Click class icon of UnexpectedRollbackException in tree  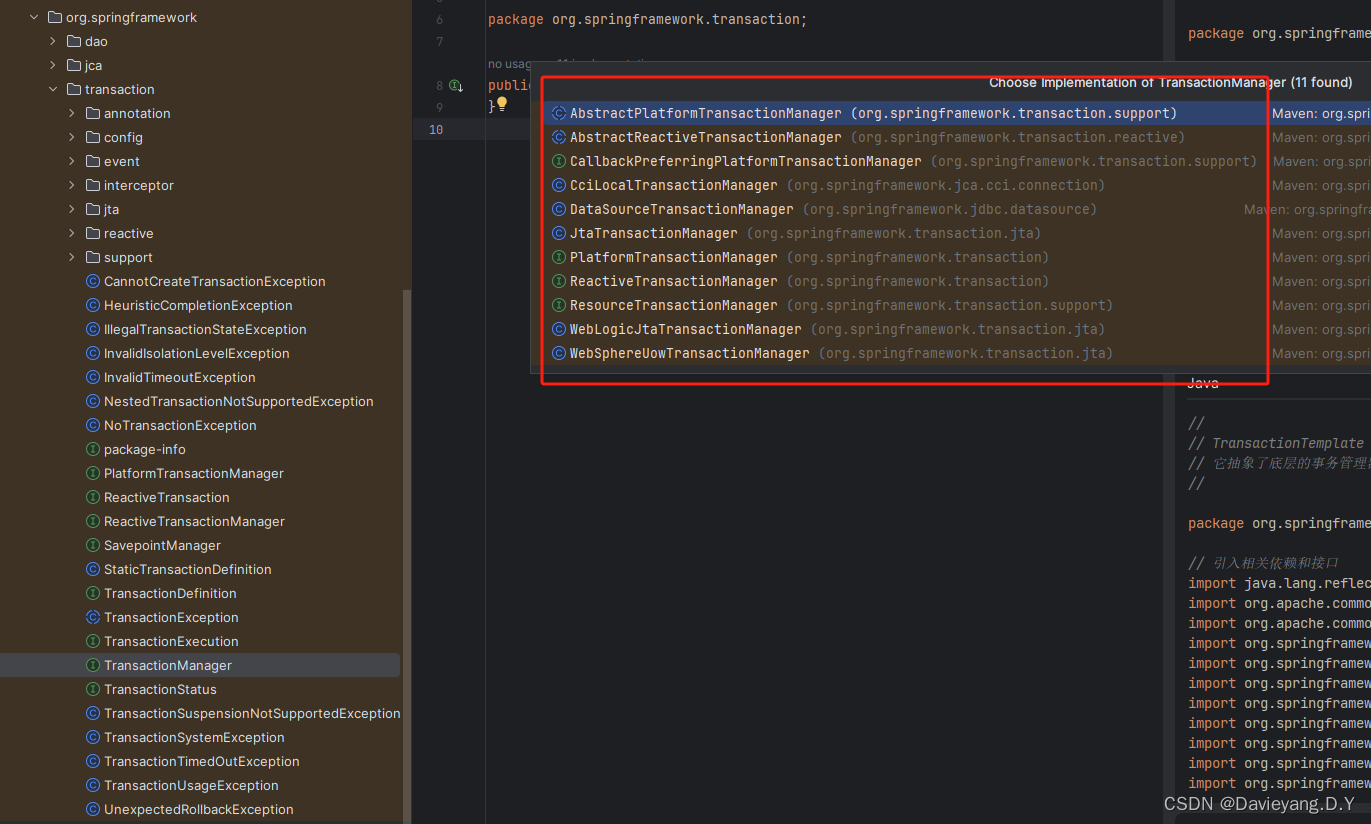coord(93,809)
